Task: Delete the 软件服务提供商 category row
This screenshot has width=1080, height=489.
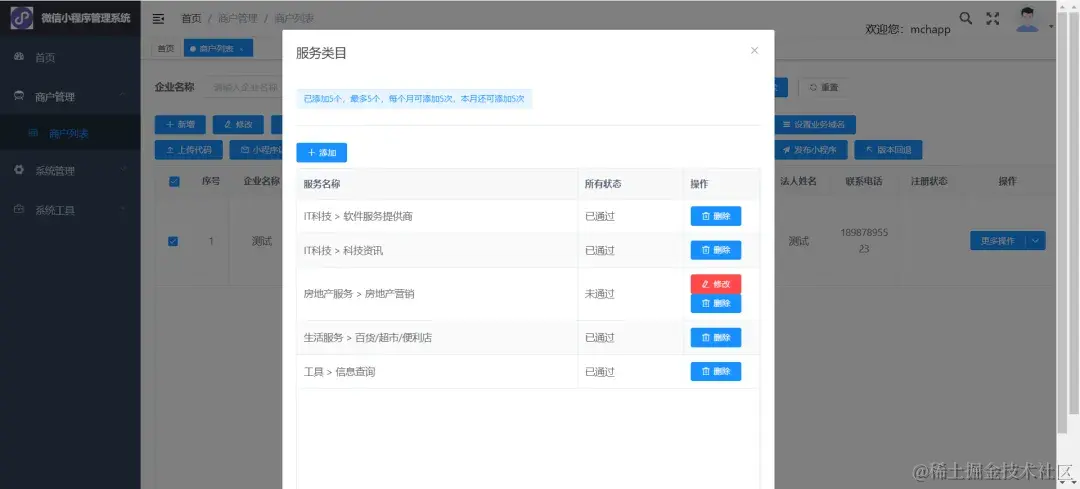Action: (x=716, y=216)
